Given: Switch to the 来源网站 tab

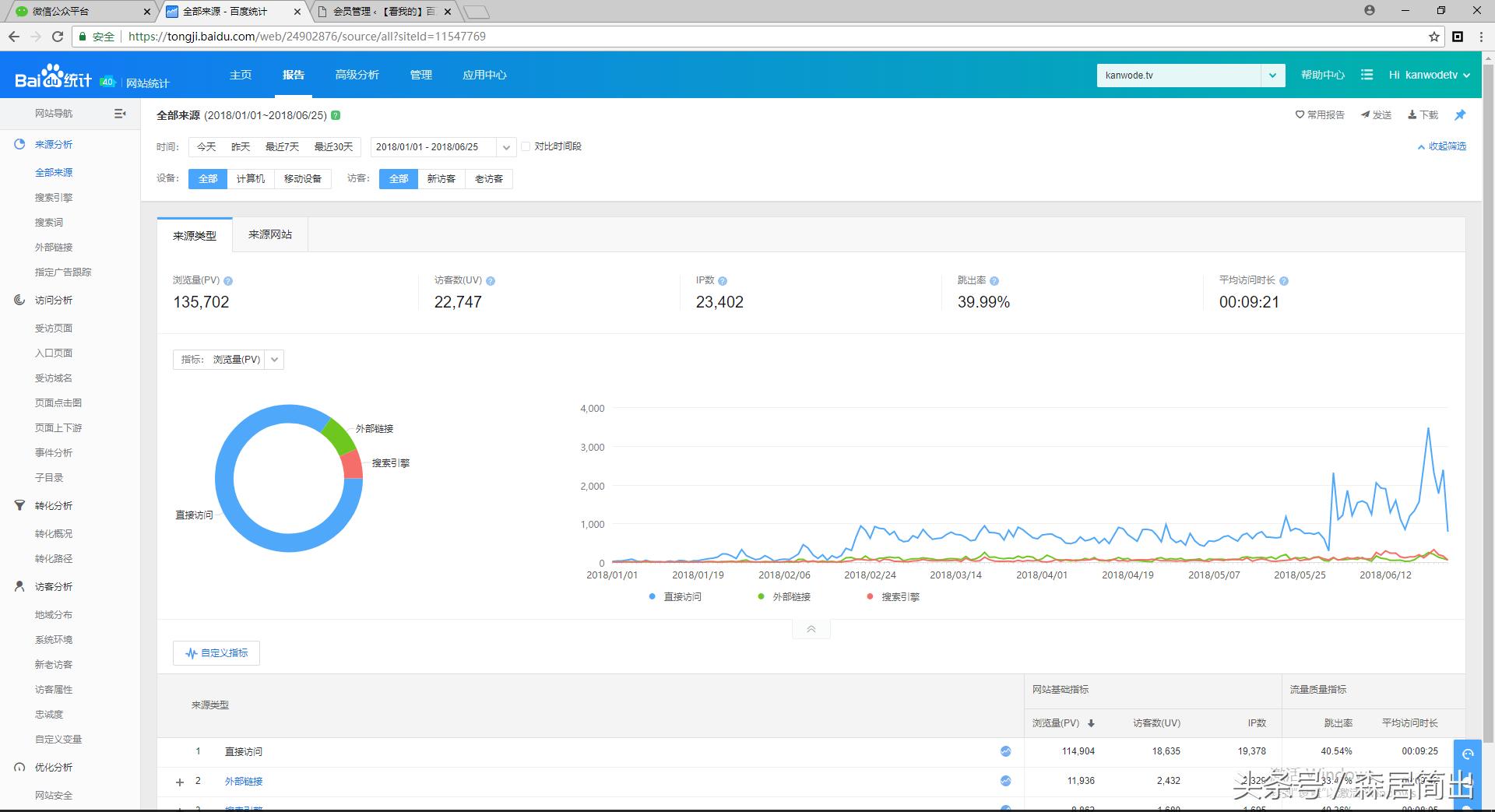Looking at the screenshot, I should (x=270, y=234).
